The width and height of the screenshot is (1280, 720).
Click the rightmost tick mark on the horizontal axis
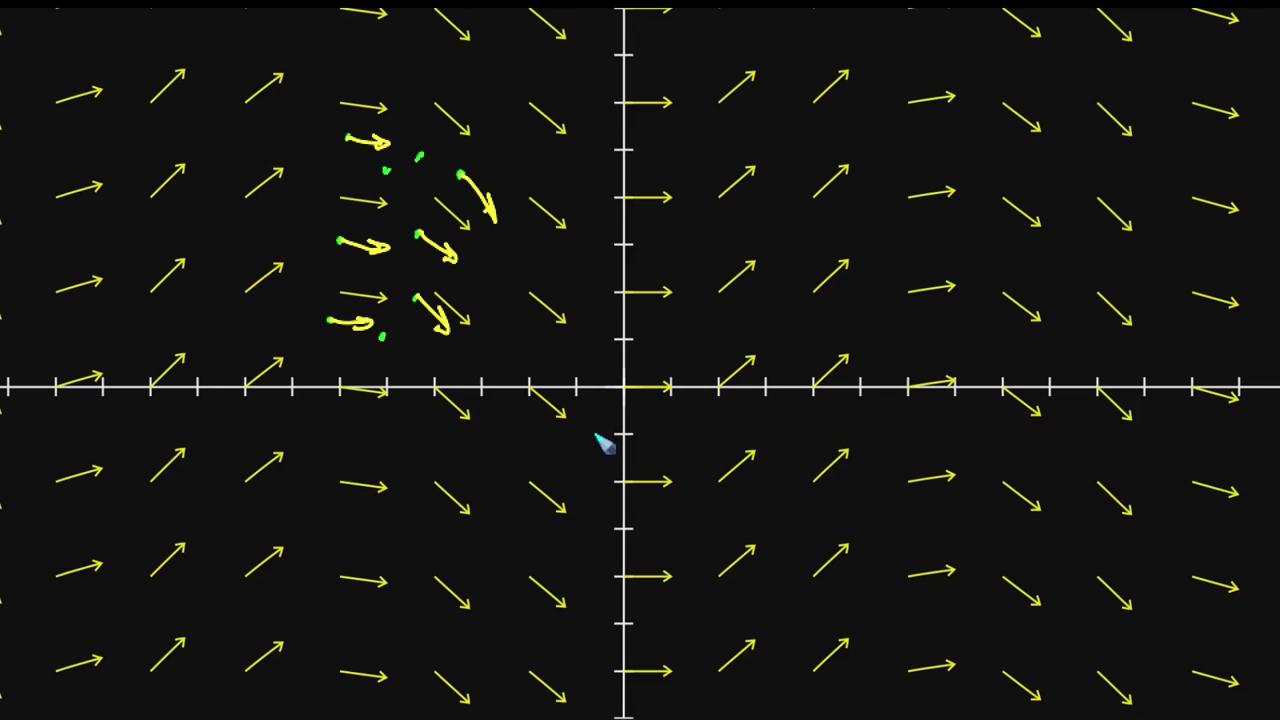(x=1239, y=386)
